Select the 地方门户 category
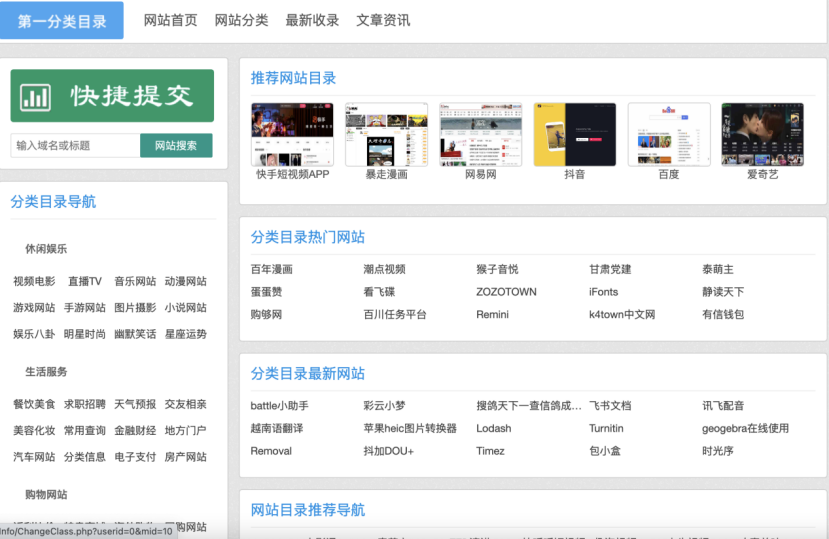This screenshot has width=829, height=539. click(x=186, y=431)
